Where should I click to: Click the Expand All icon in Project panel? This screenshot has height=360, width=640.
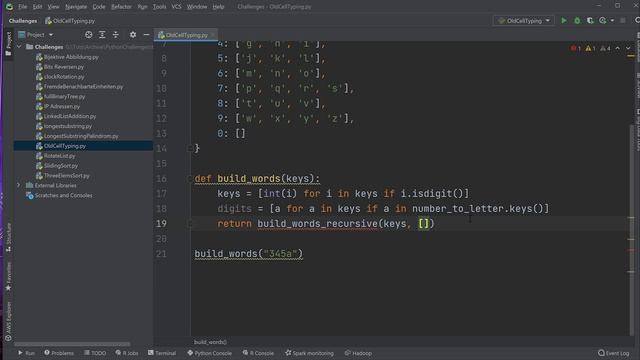102,35
